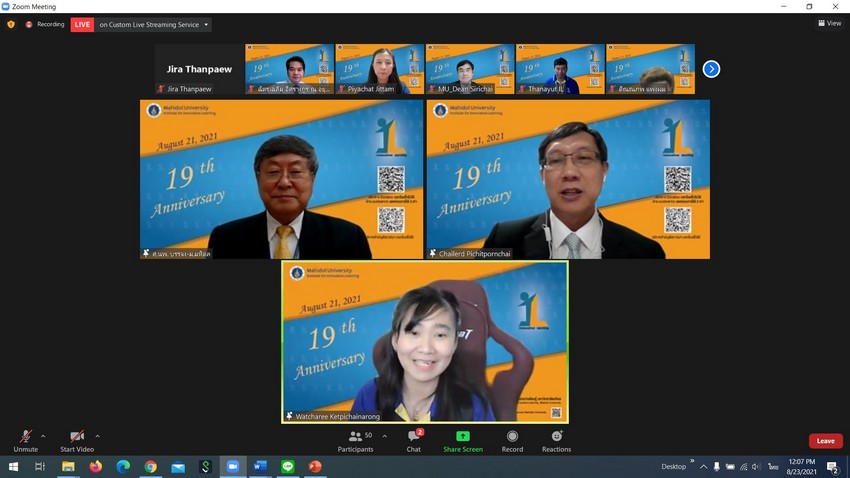Open Microsoft Word from the taskbar

pyautogui.click(x=260, y=467)
